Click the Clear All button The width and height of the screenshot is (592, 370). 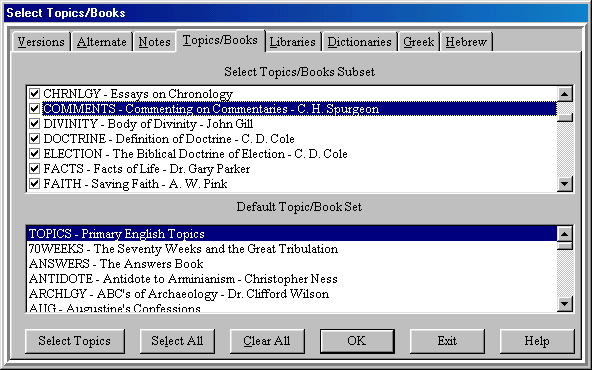tap(267, 341)
